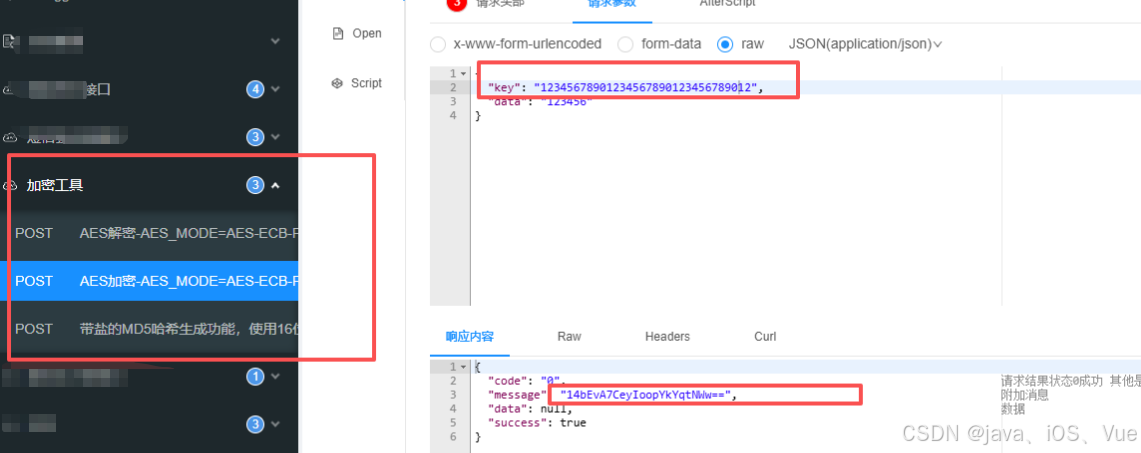Image resolution: width=1141 pixels, height=453 pixels.
Task: Expand the chevron beside the badge 4
Action: click(275, 90)
